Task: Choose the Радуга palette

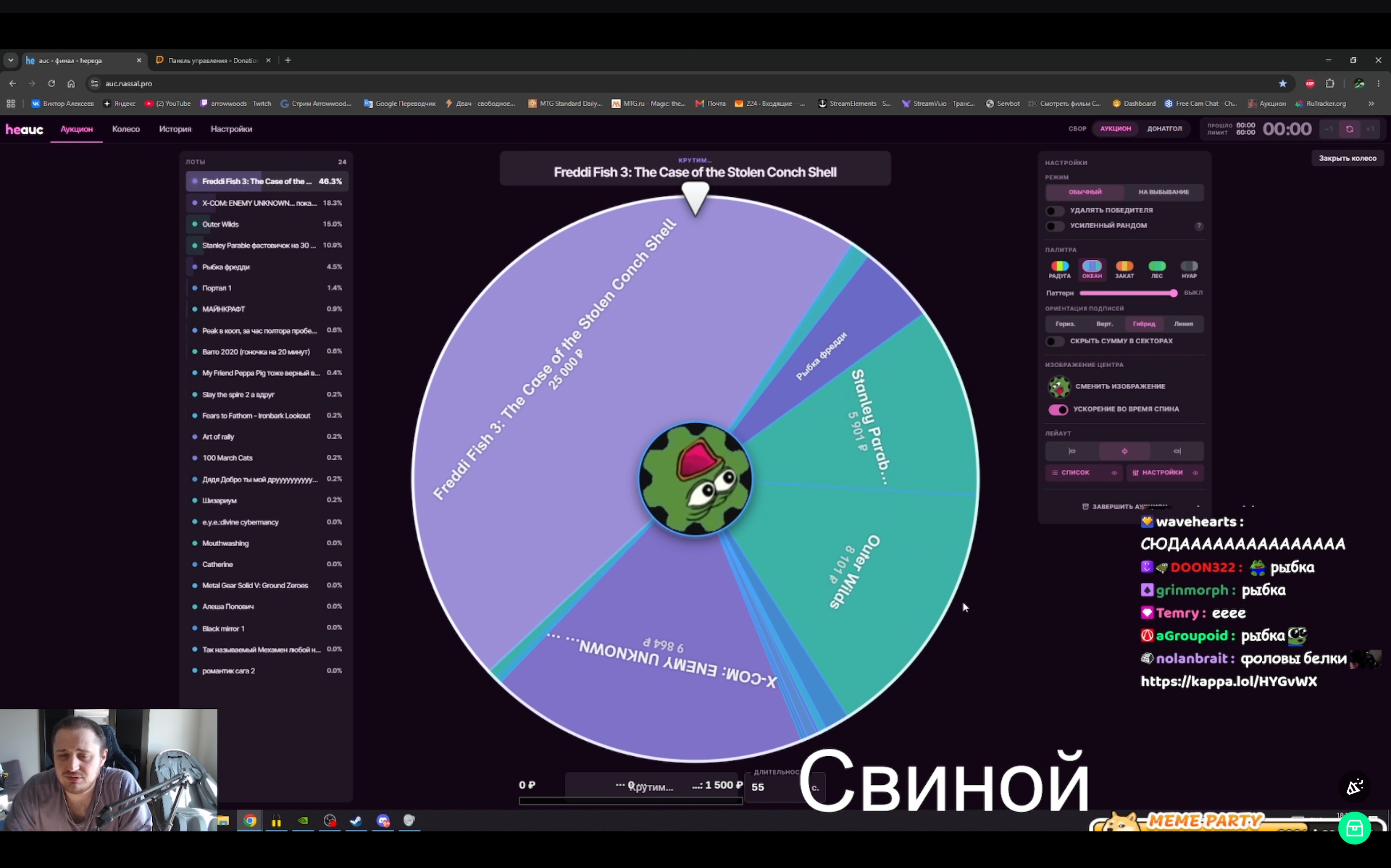Action: [1060, 270]
